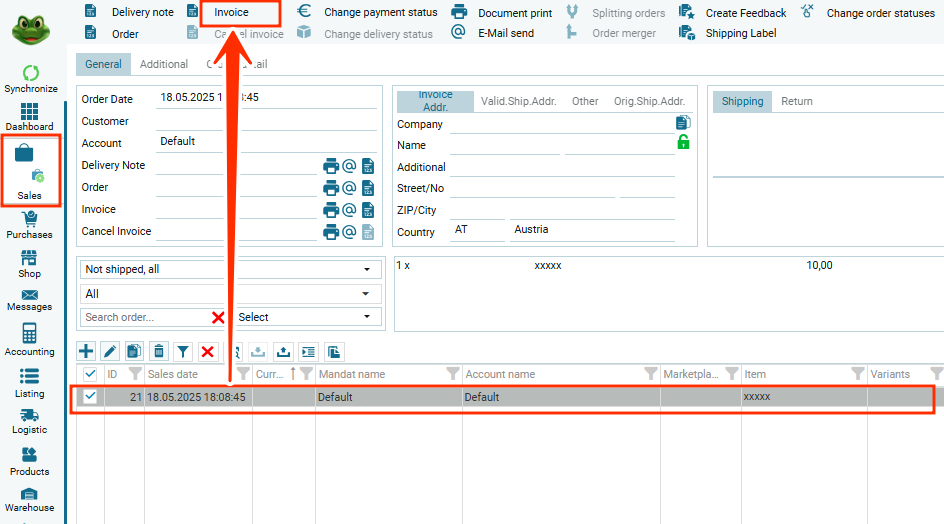944x524 pixels.
Task: Delete order using the trash icon
Action: pos(158,351)
